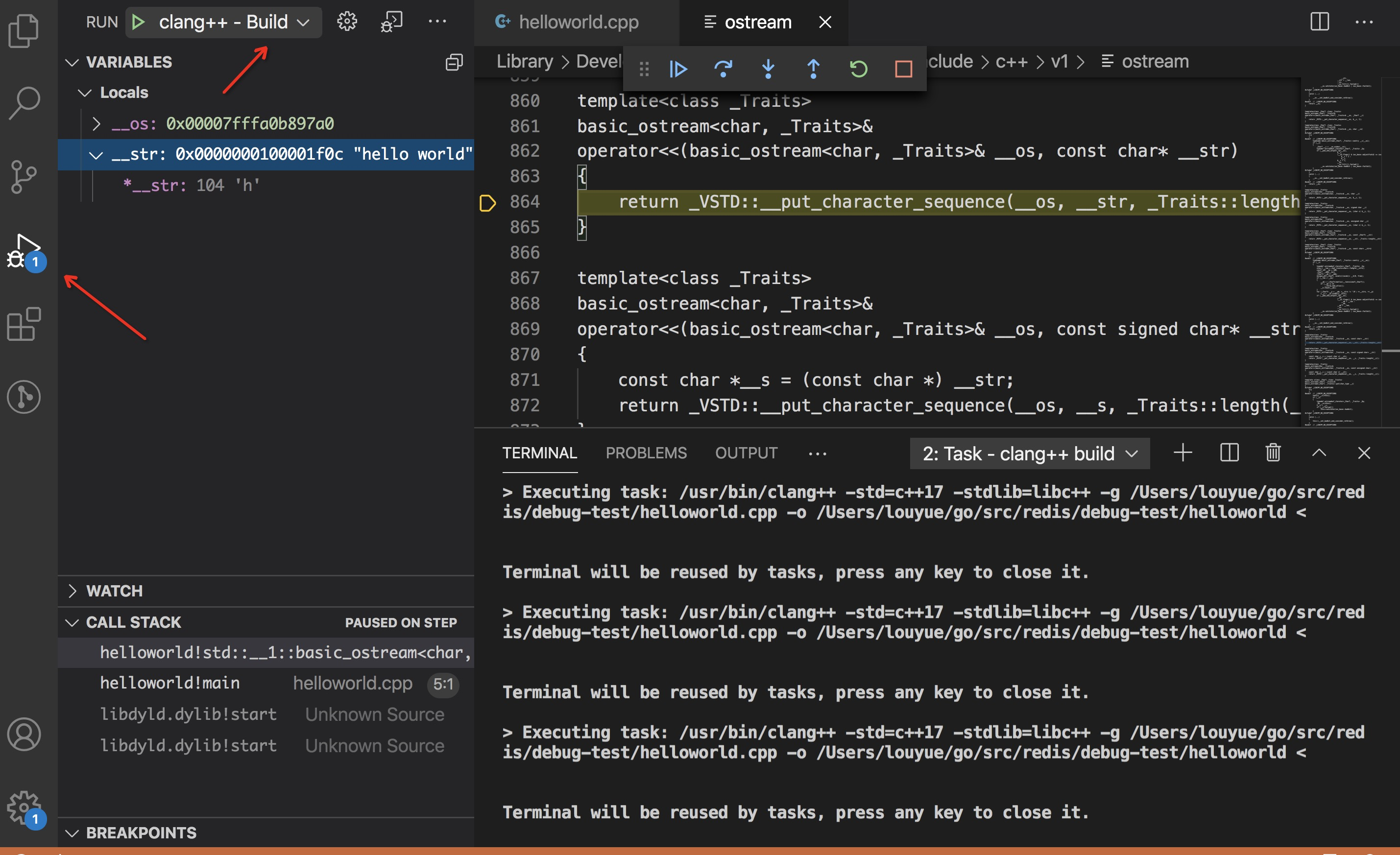Select the TERMINAL panel tab
1400x855 pixels.
(539, 453)
